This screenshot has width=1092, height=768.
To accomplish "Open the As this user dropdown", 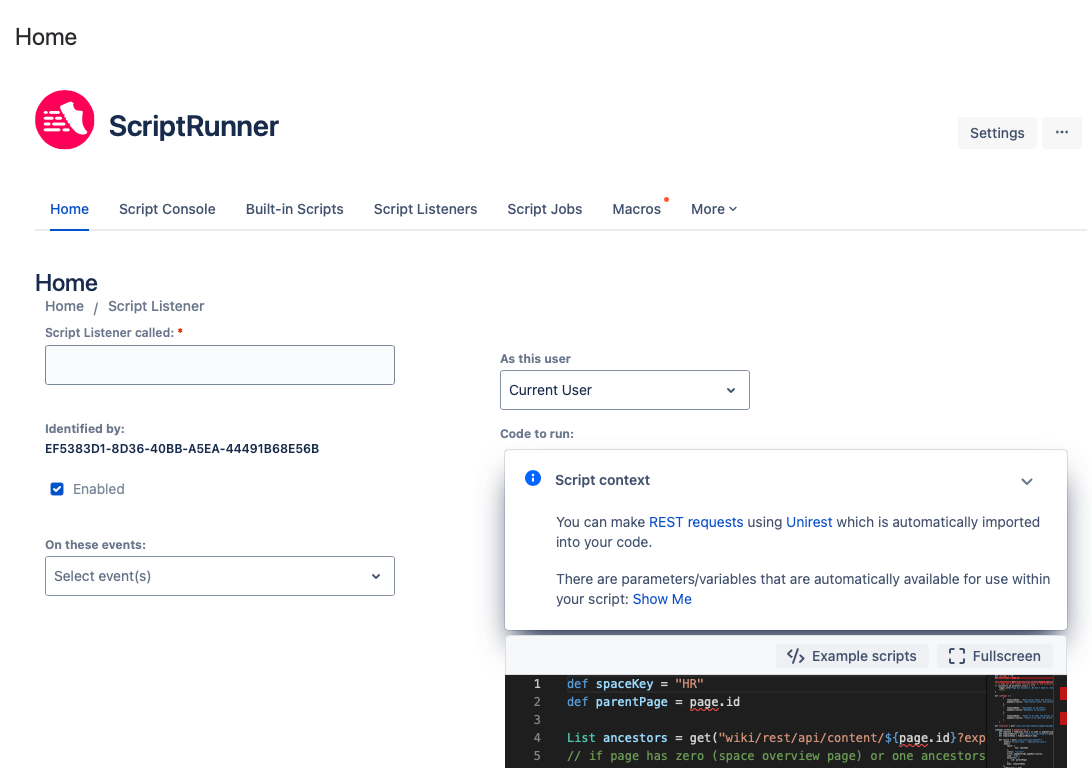I will 625,390.
